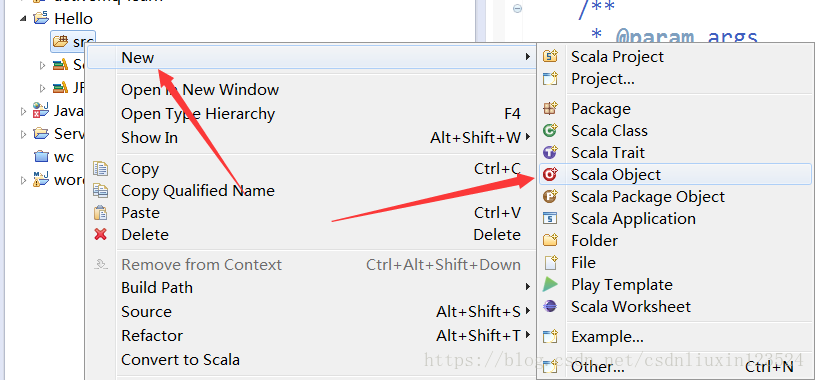Click the Scala Package Object icon
This screenshot has height=380, width=815.
pyautogui.click(x=550, y=196)
